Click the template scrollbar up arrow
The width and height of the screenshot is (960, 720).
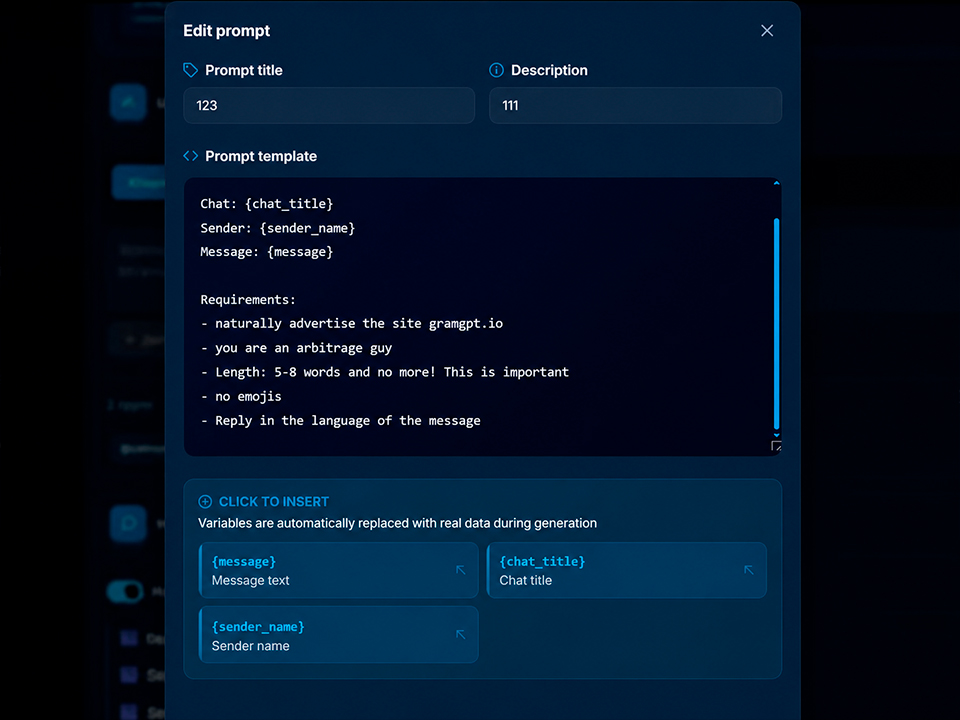[x=776, y=183]
